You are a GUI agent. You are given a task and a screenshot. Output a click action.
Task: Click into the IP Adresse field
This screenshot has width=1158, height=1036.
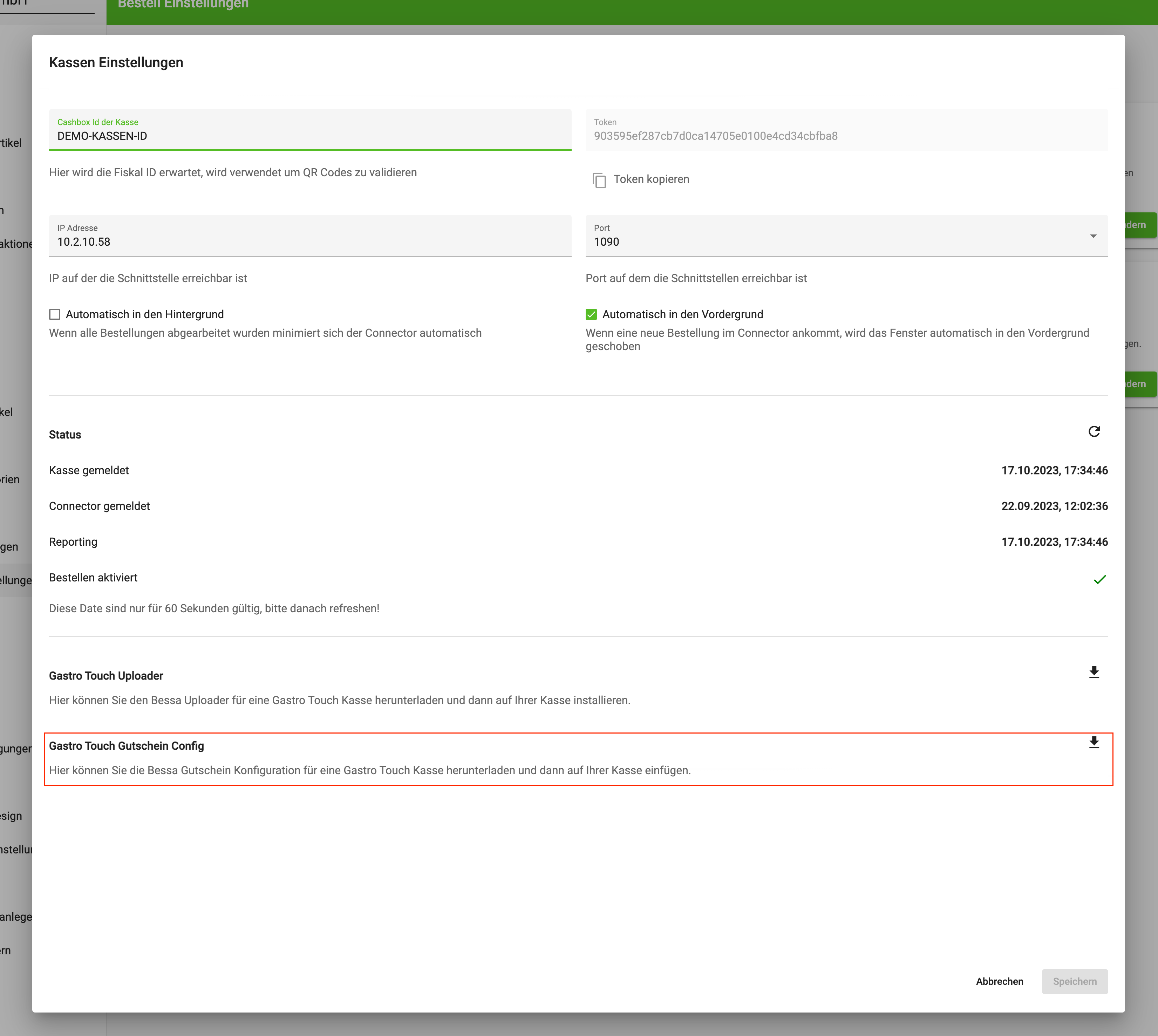point(310,242)
